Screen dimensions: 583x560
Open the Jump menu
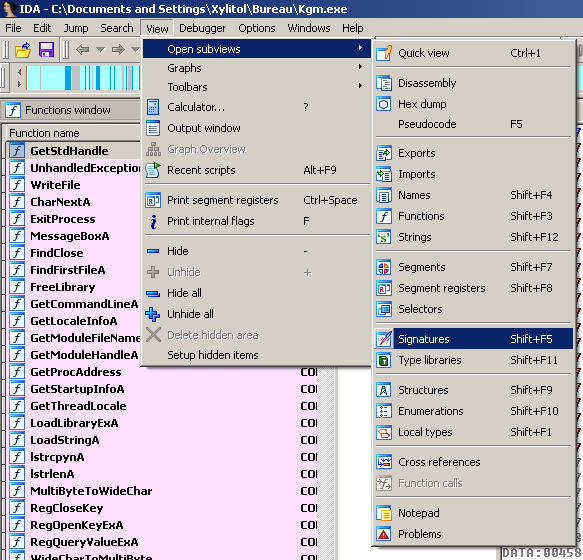click(x=76, y=28)
